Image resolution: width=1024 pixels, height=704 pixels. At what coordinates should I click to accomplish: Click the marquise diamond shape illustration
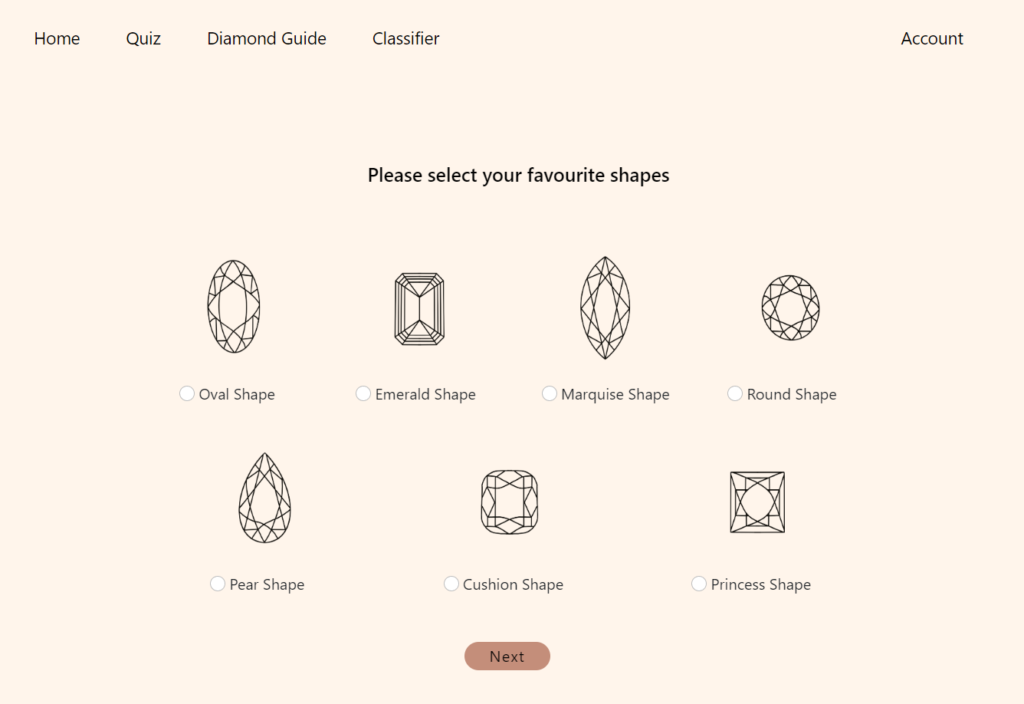coord(605,307)
